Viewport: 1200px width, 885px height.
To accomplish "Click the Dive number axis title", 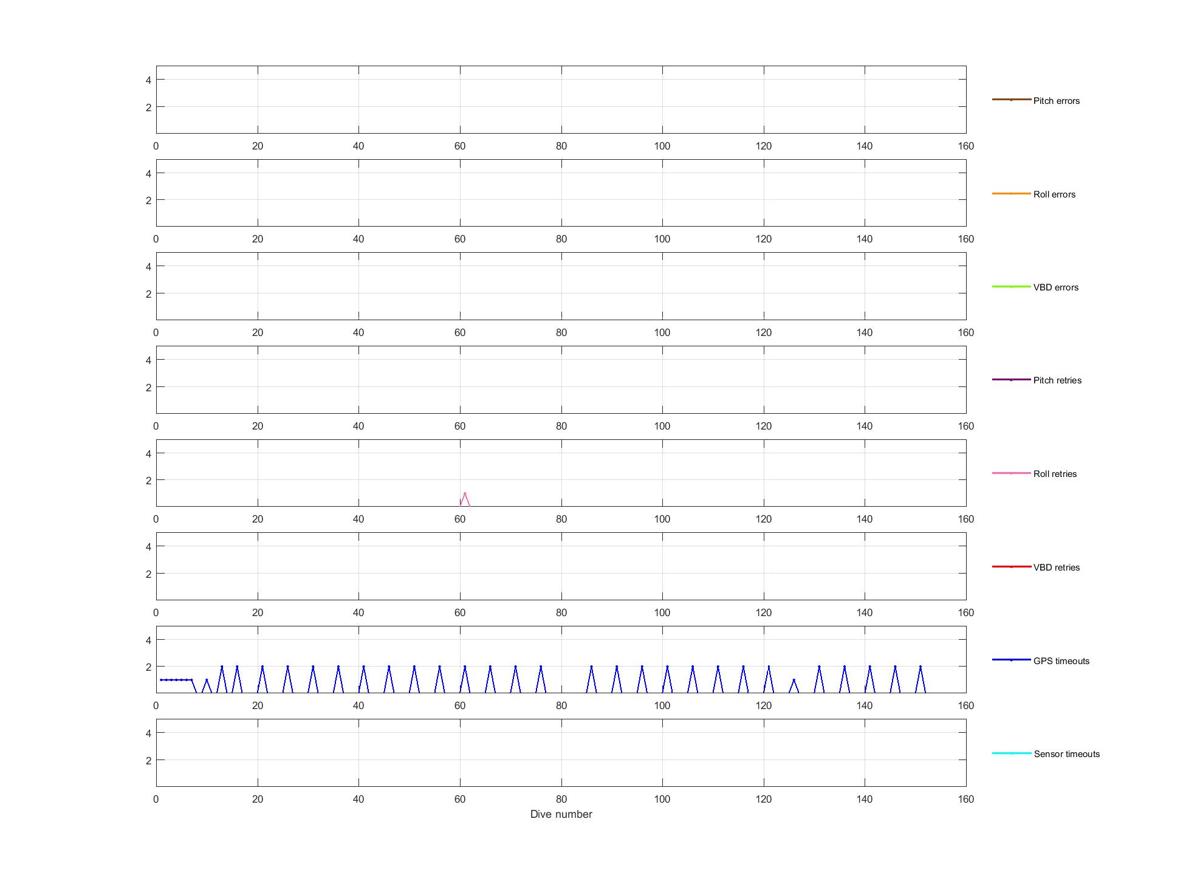I will pyautogui.click(x=561, y=814).
